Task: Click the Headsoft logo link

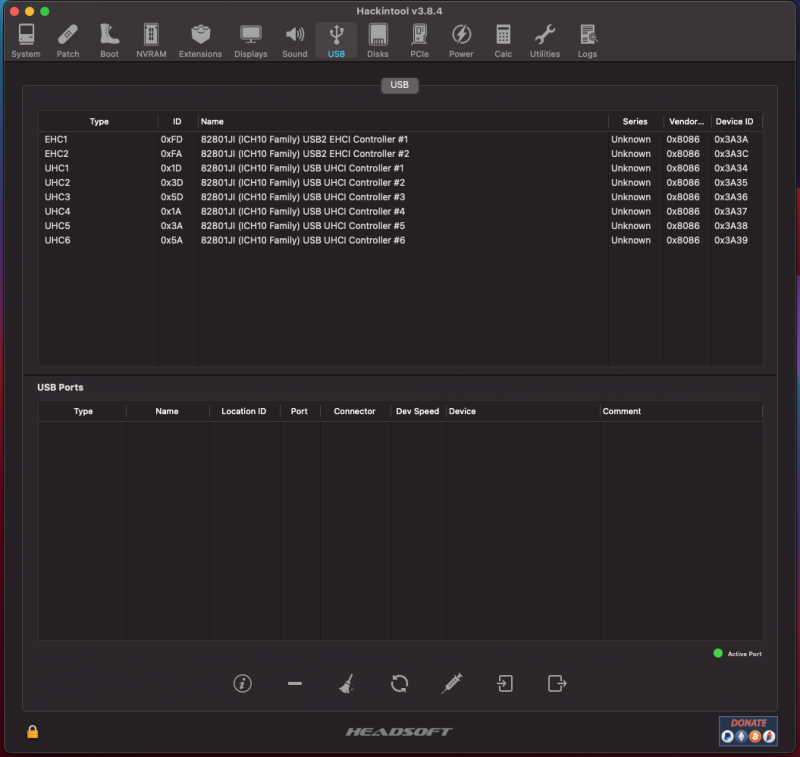Action: (399, 732)
